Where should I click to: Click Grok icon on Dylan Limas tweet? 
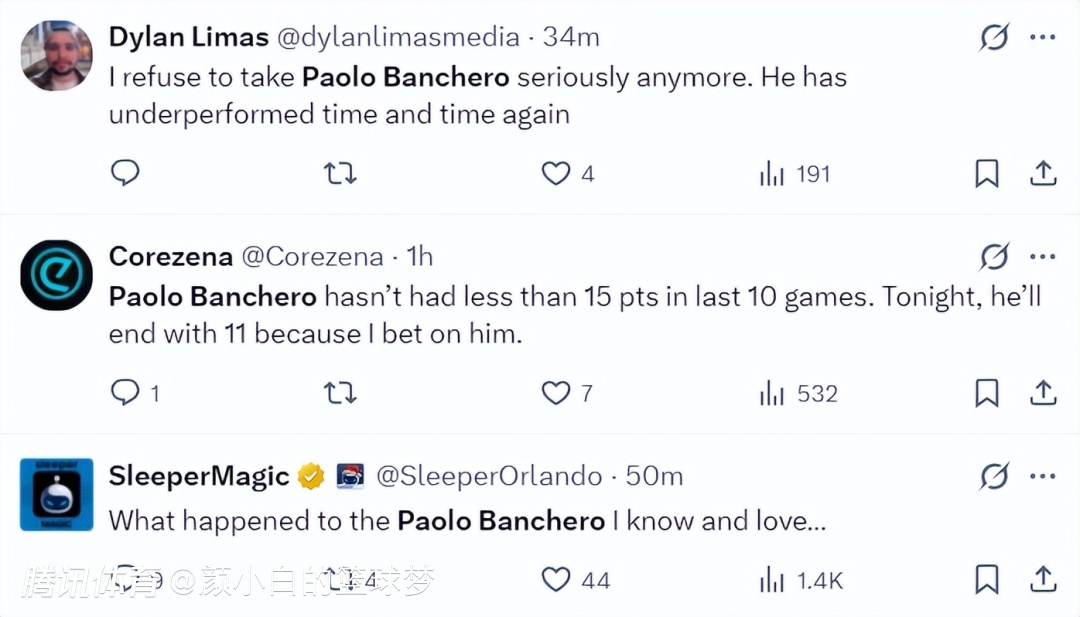click(994, 38)
